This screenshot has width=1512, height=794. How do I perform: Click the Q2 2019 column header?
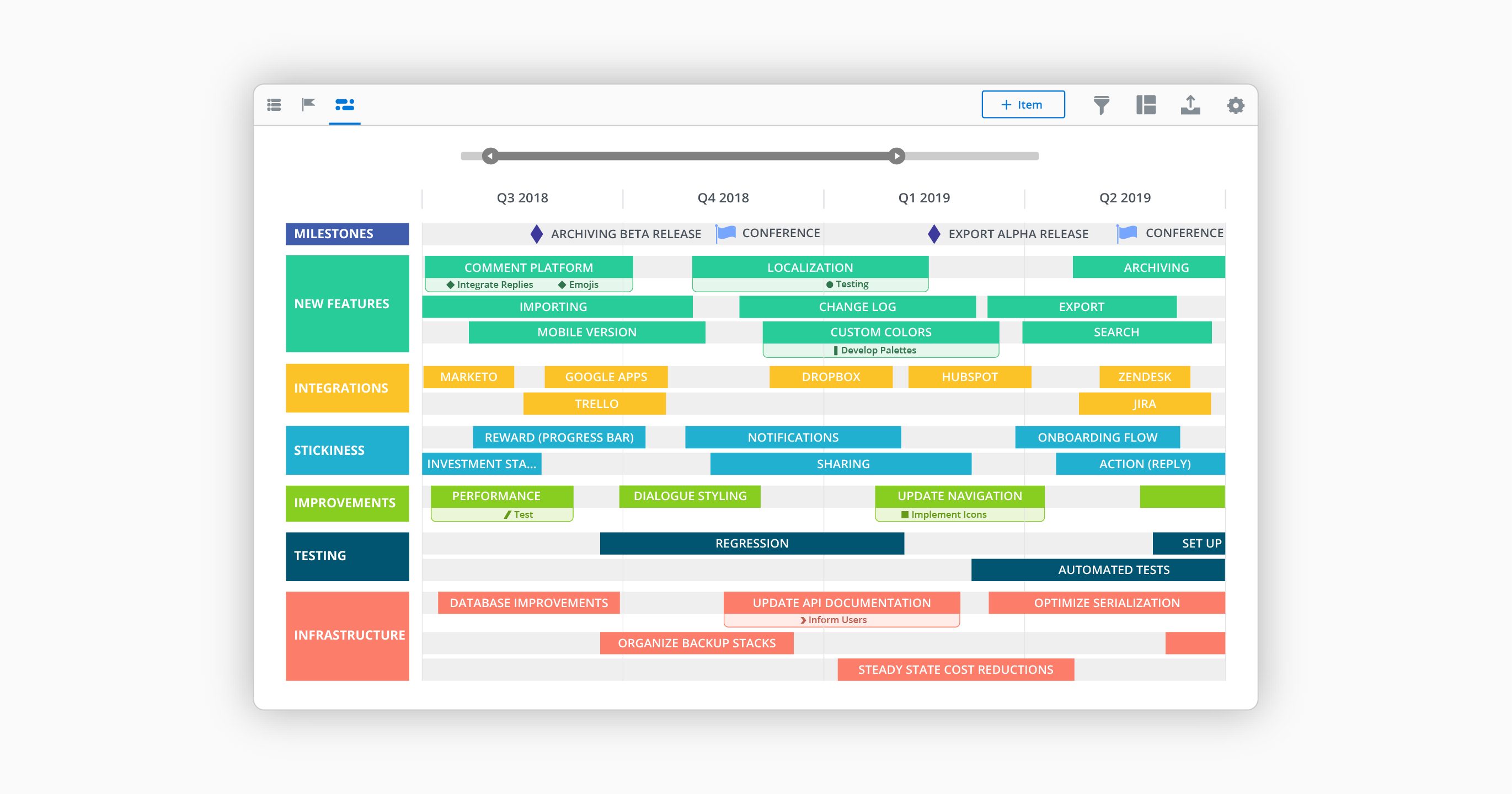point(1124,198)
